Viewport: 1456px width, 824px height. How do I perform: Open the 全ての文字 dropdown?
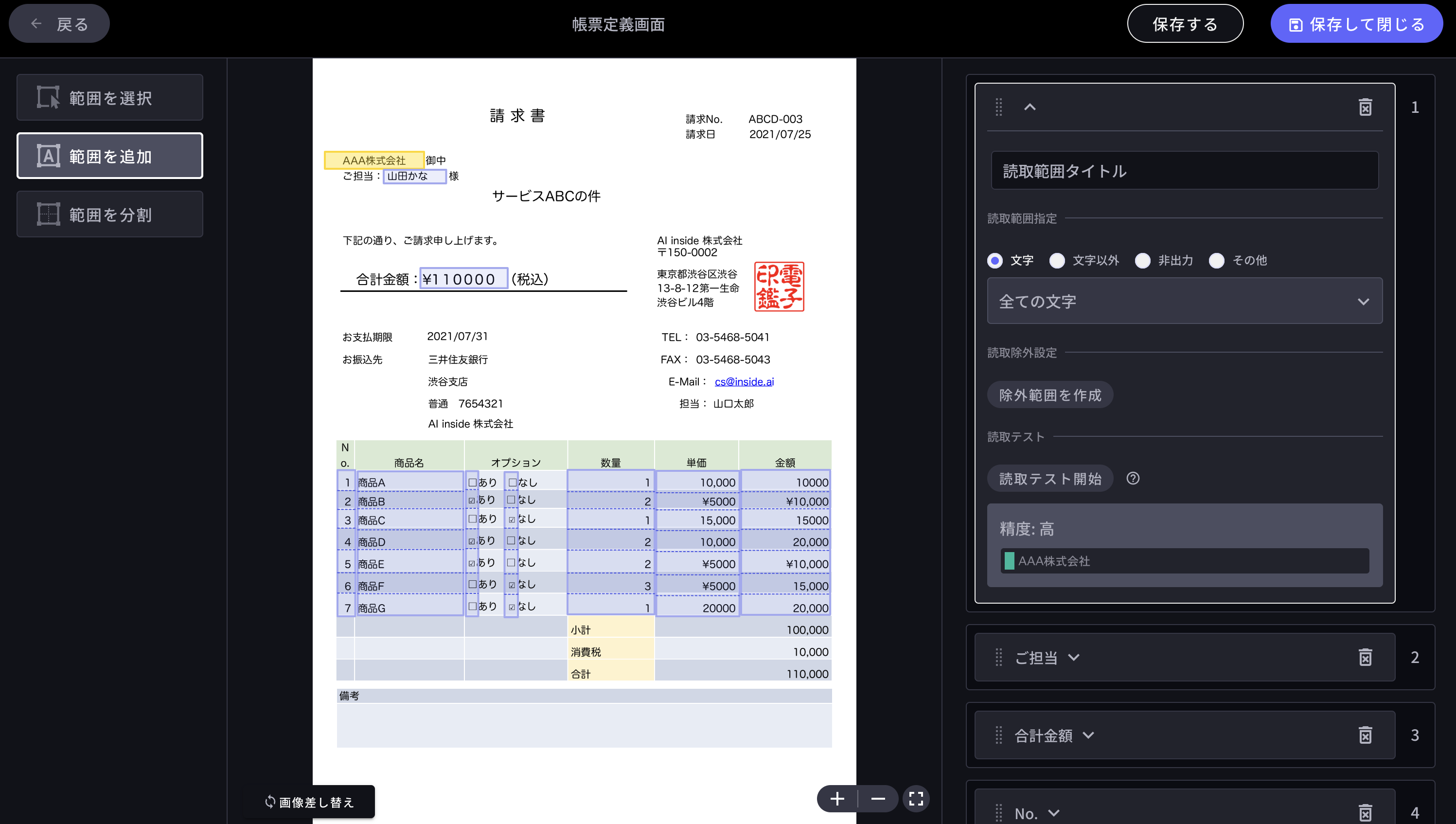click(1185, 301)
